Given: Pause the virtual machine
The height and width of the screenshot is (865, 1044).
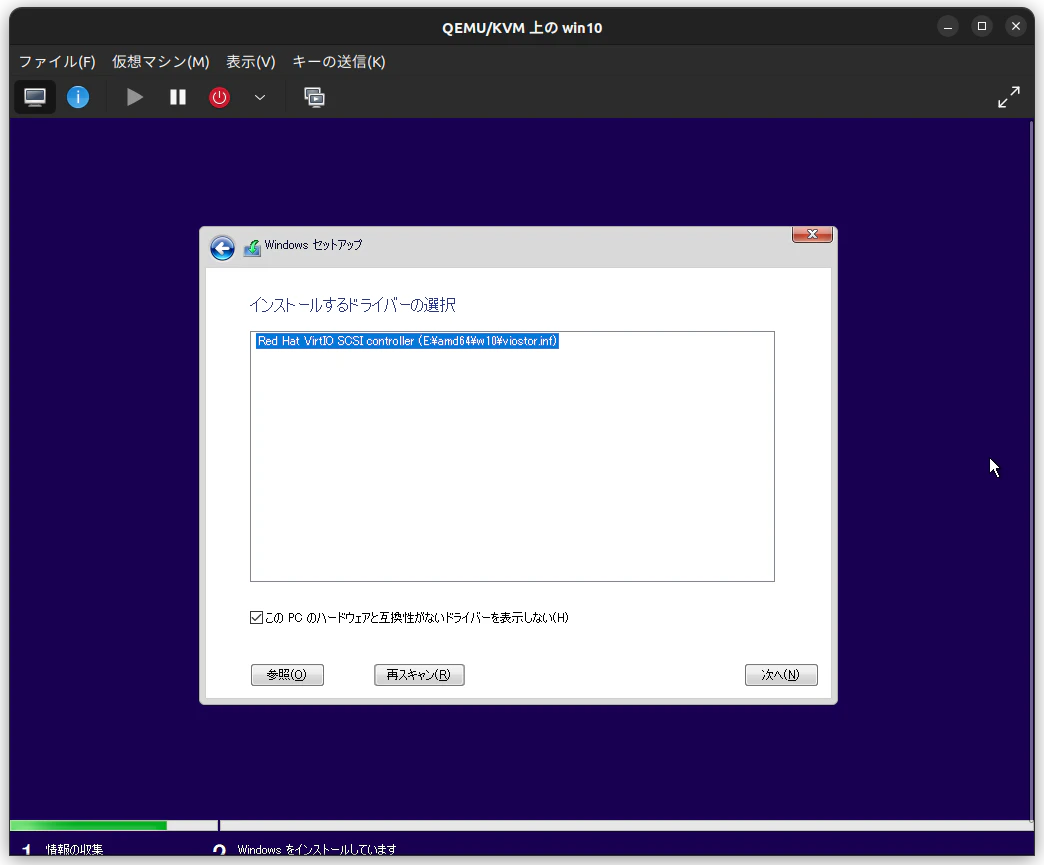Looking at the screenshot, I should [x=178, y=97].
